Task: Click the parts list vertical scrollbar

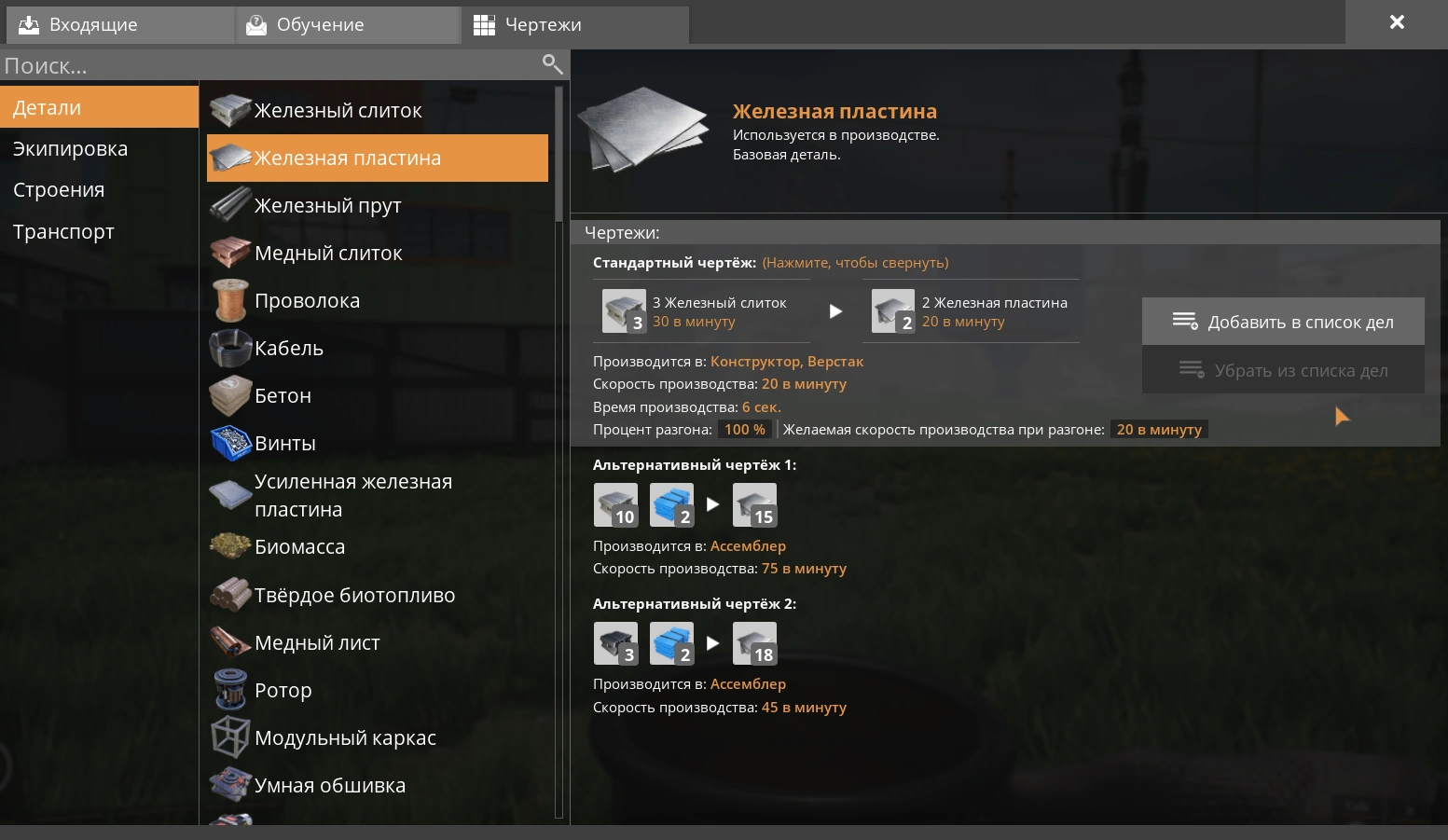Action: tap(559, 453)
